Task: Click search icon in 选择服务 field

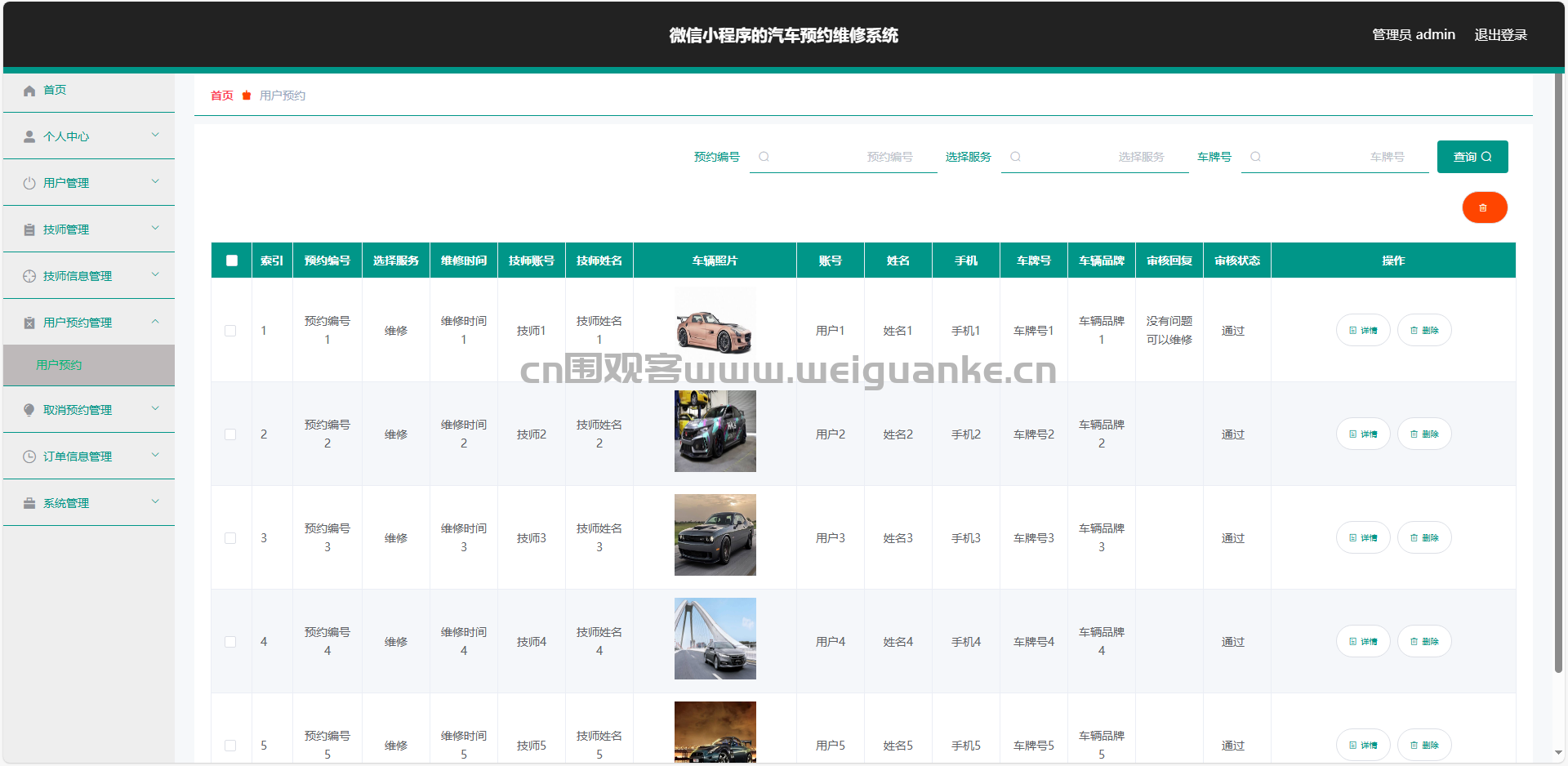Action: (x=1015, y=157)
